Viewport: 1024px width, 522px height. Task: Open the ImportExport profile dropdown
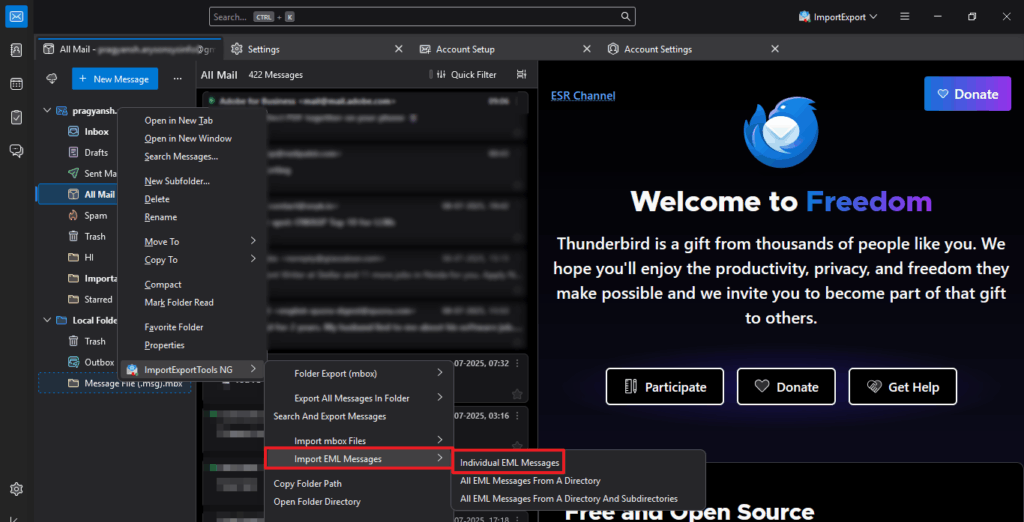838,17
